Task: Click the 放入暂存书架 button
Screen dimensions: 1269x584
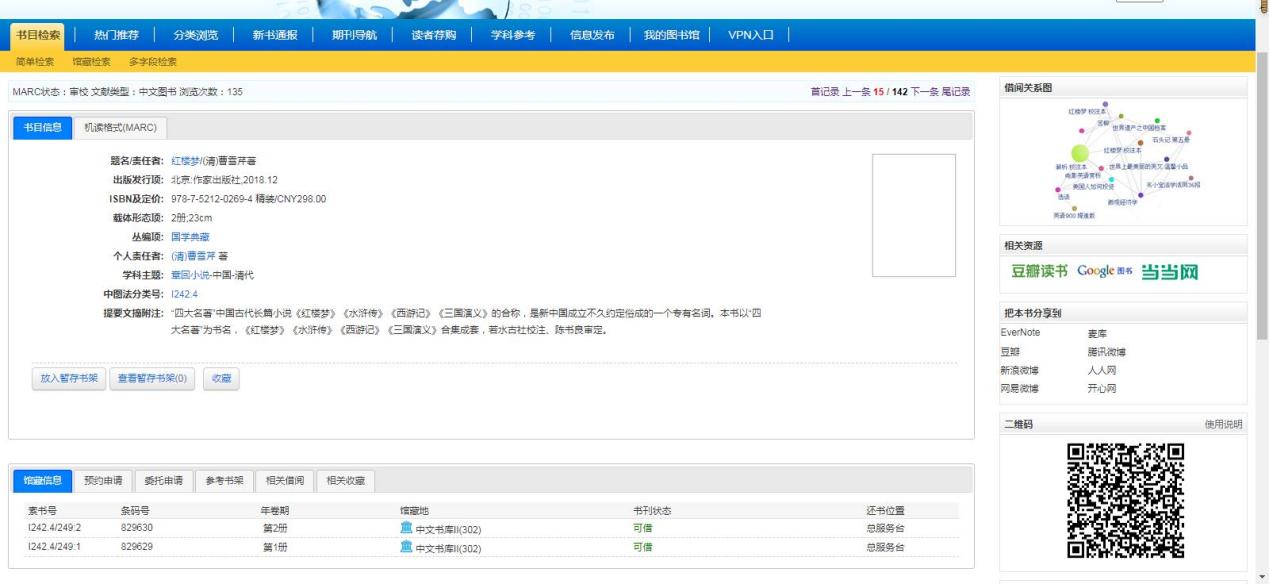Action: pos(69,379)
